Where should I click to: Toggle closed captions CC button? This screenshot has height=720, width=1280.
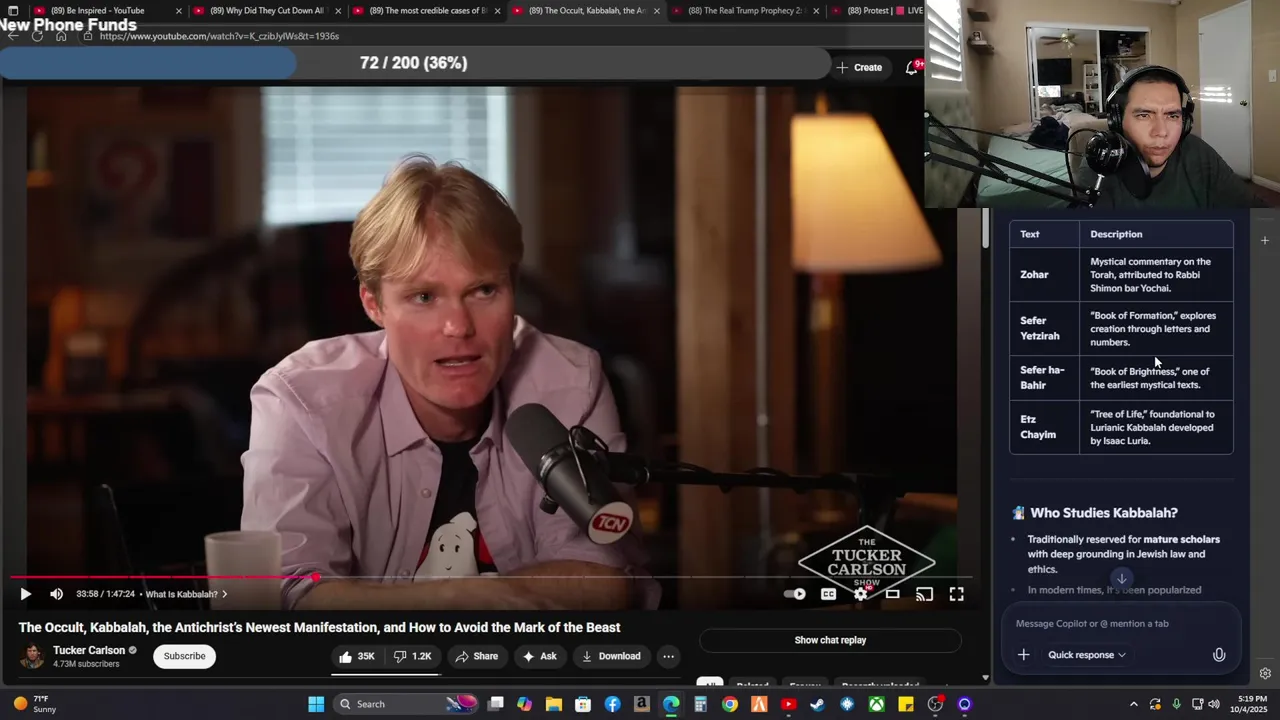pos(828,594)
